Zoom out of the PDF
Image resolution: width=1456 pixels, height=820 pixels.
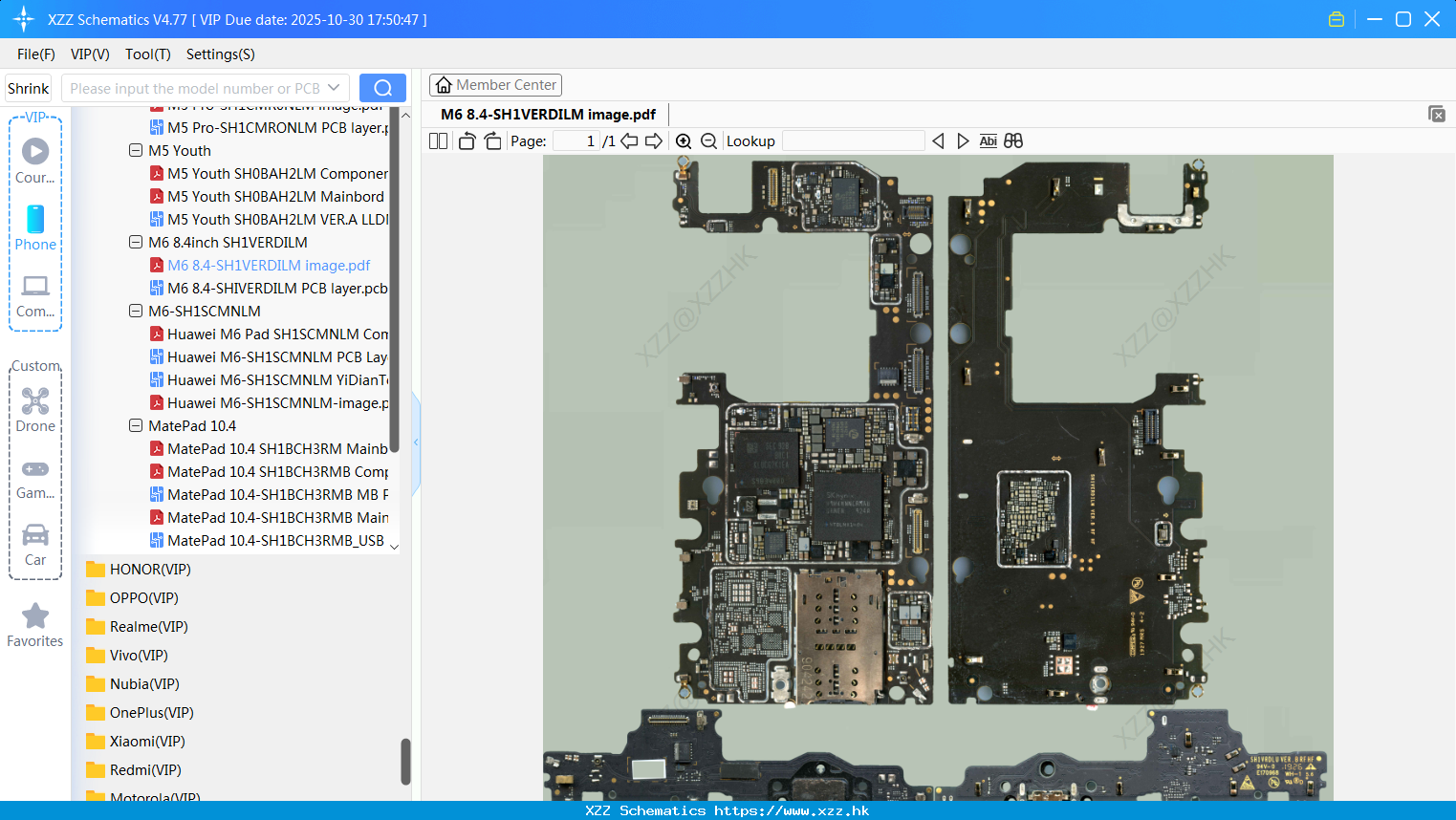[x=709, y=141]
